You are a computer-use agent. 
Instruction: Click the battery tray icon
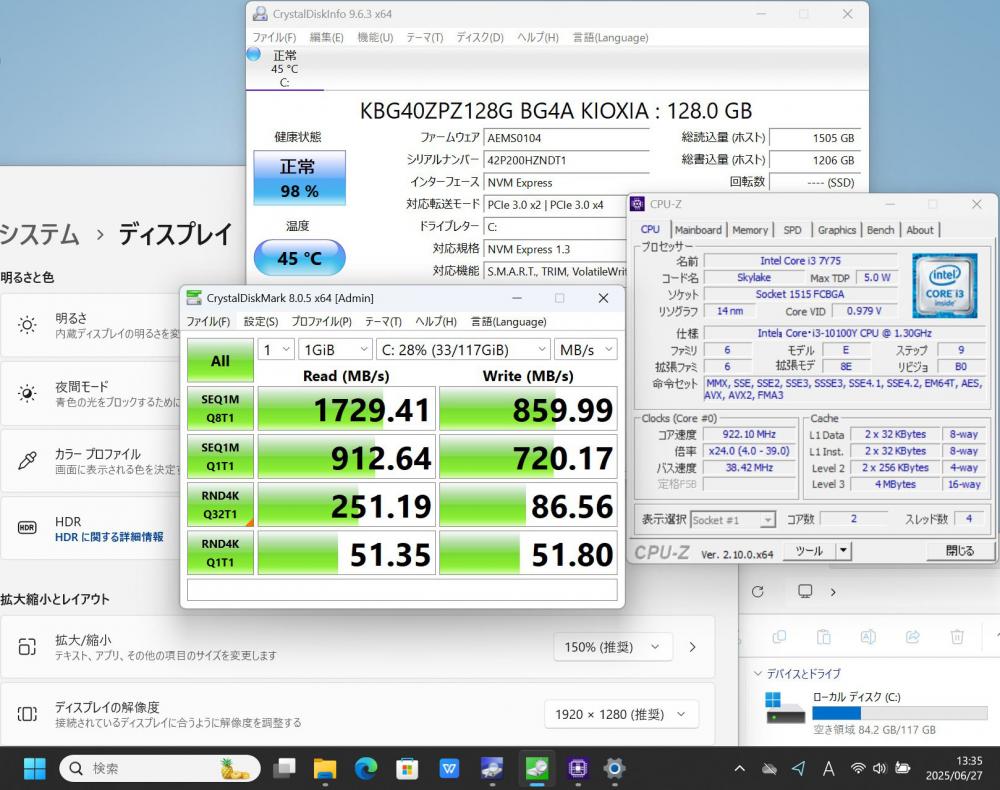coord(902,768)
